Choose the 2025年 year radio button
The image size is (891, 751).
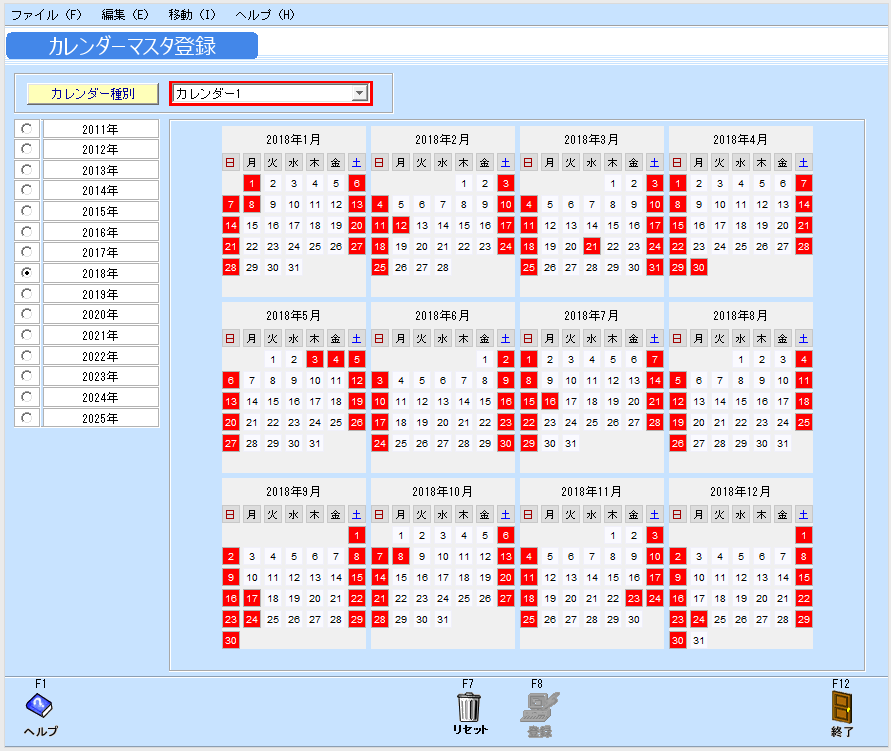(27, 418)
